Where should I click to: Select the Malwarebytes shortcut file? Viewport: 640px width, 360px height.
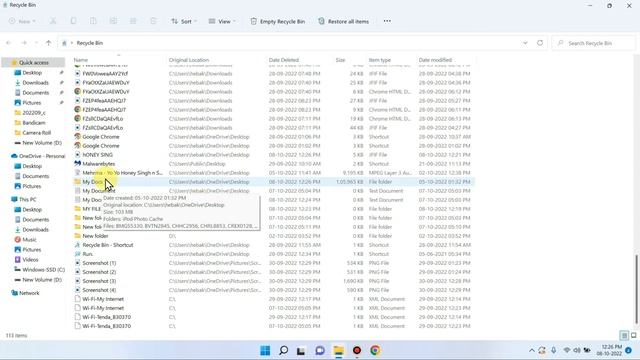pos(98,164)
